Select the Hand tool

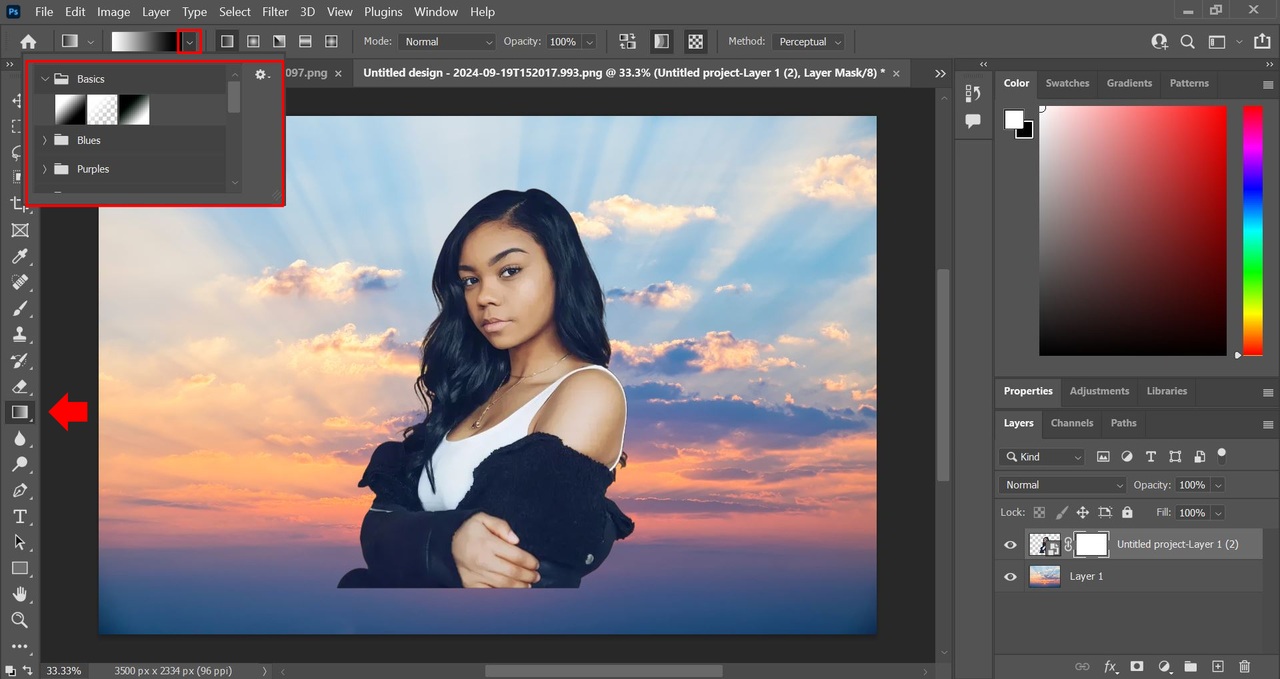point(19,594)
